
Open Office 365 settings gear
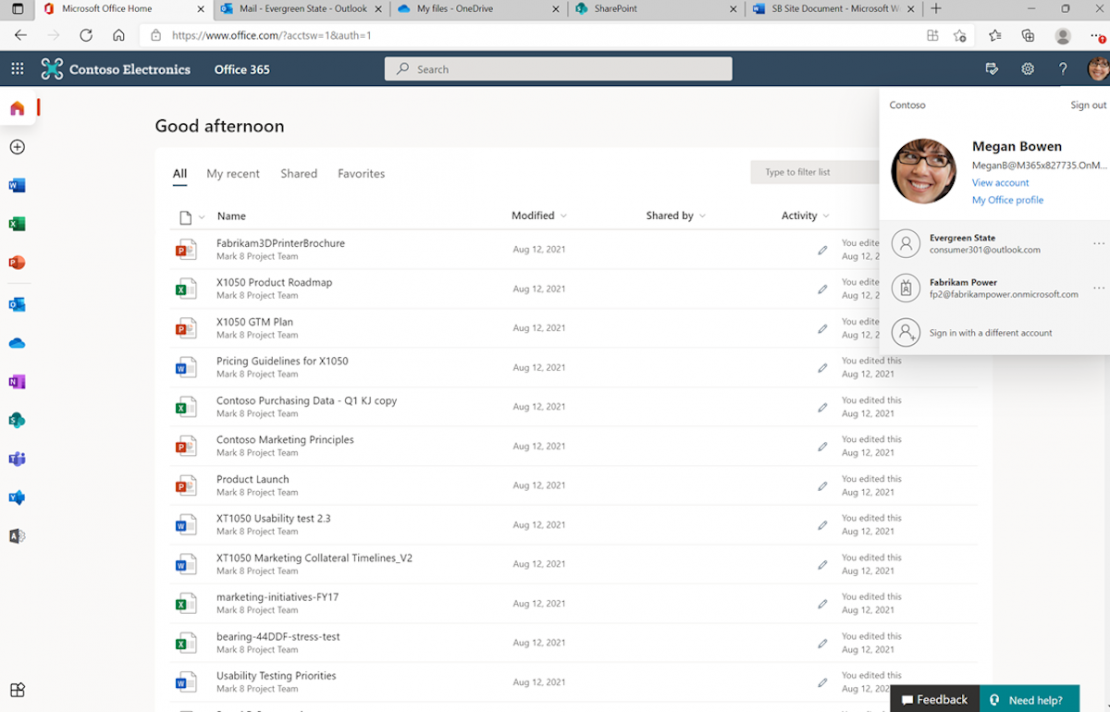point(1027,68)
